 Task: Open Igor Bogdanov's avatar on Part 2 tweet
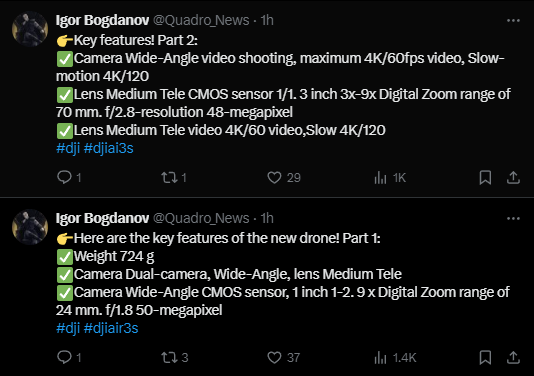click(x=30, y=29)
